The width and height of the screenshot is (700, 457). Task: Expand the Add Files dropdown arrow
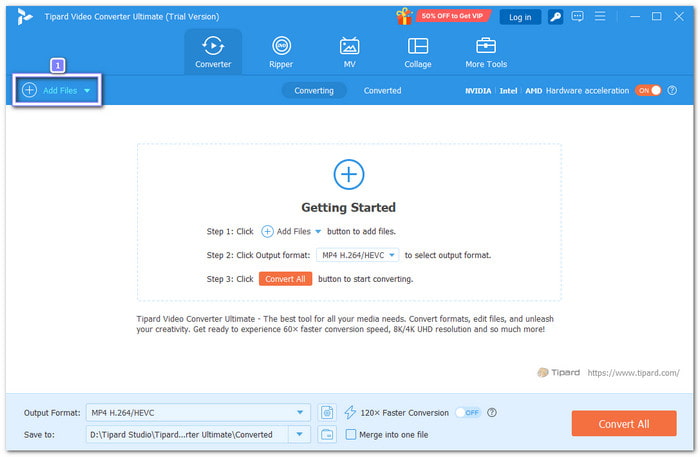point(87,91)
